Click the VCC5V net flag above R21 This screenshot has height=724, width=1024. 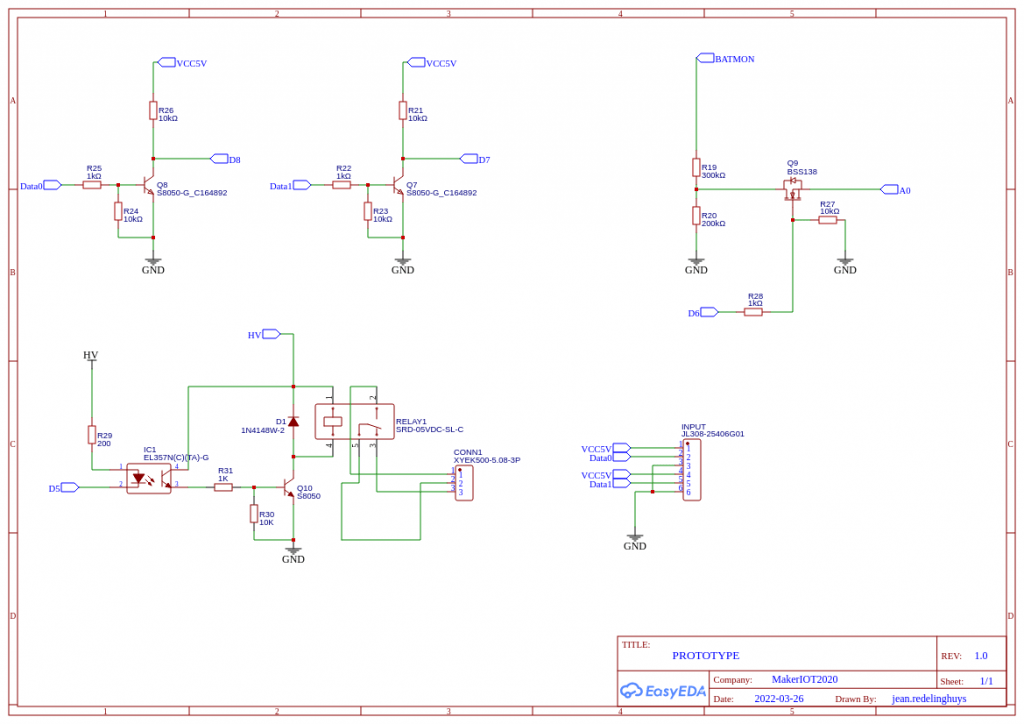432,63
